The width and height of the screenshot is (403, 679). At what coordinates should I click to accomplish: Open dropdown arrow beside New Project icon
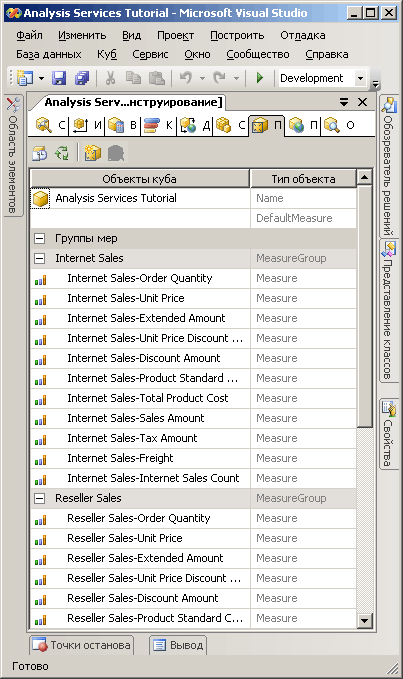tap(41, 78)
